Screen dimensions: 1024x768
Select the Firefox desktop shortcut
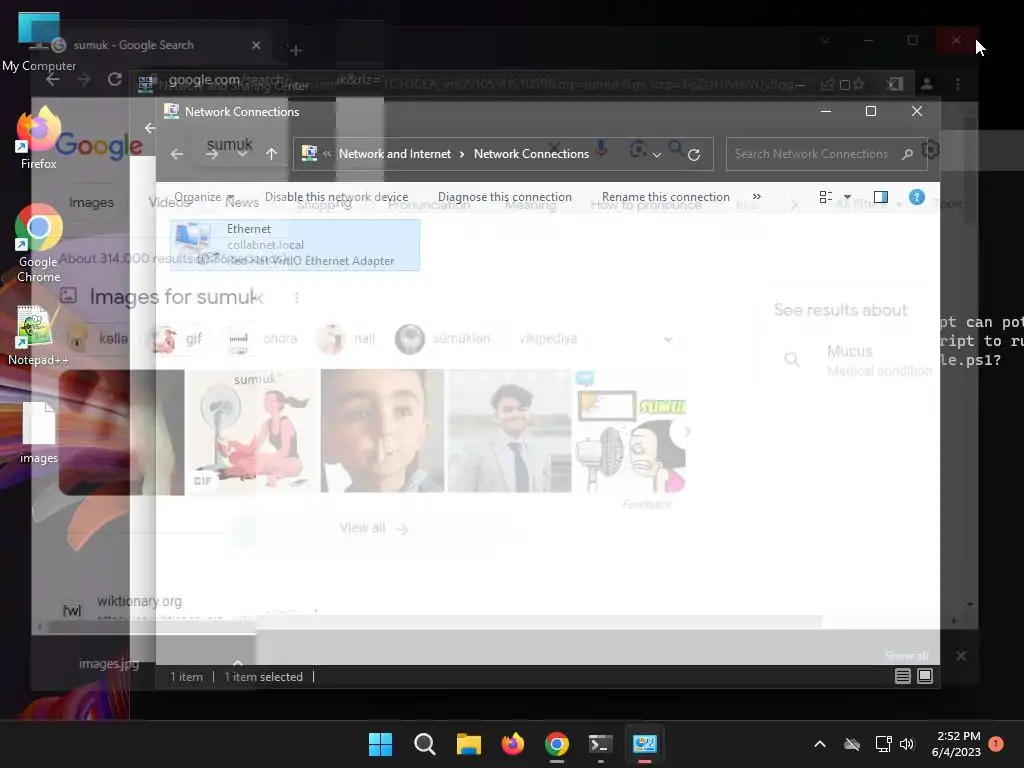click(39, 138)
